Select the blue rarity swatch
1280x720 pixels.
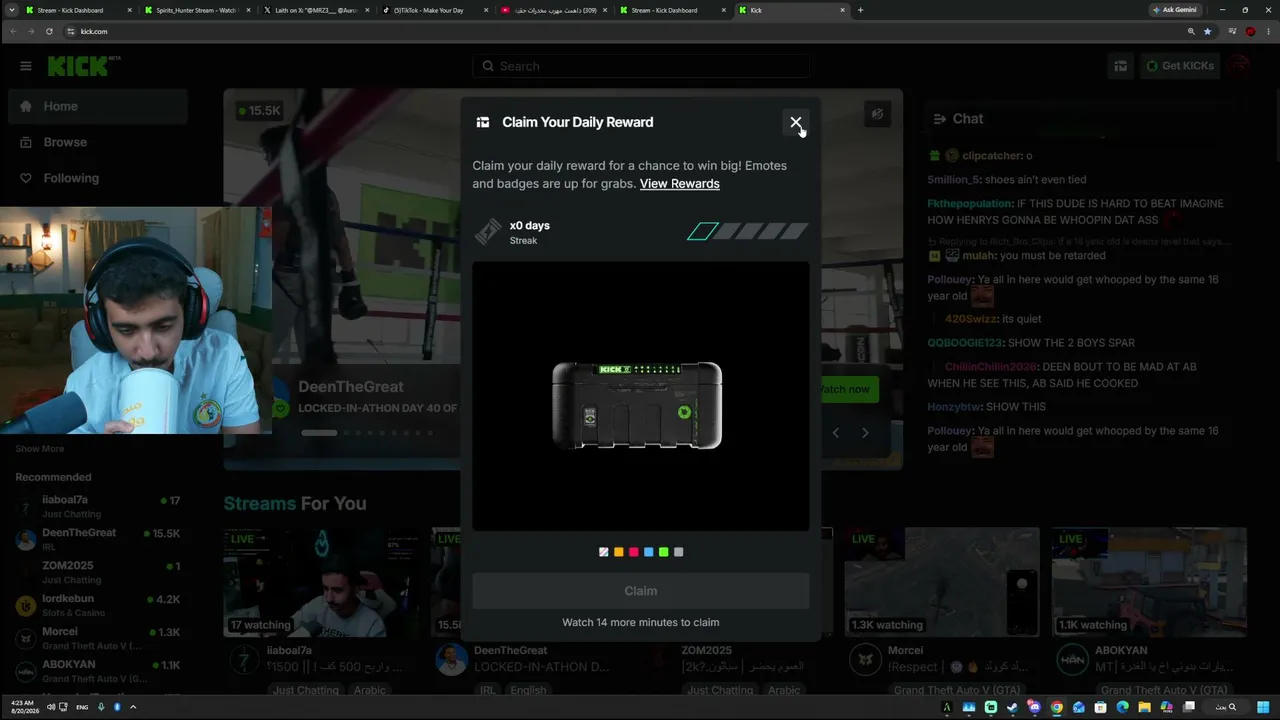click(x=649, y=552)
